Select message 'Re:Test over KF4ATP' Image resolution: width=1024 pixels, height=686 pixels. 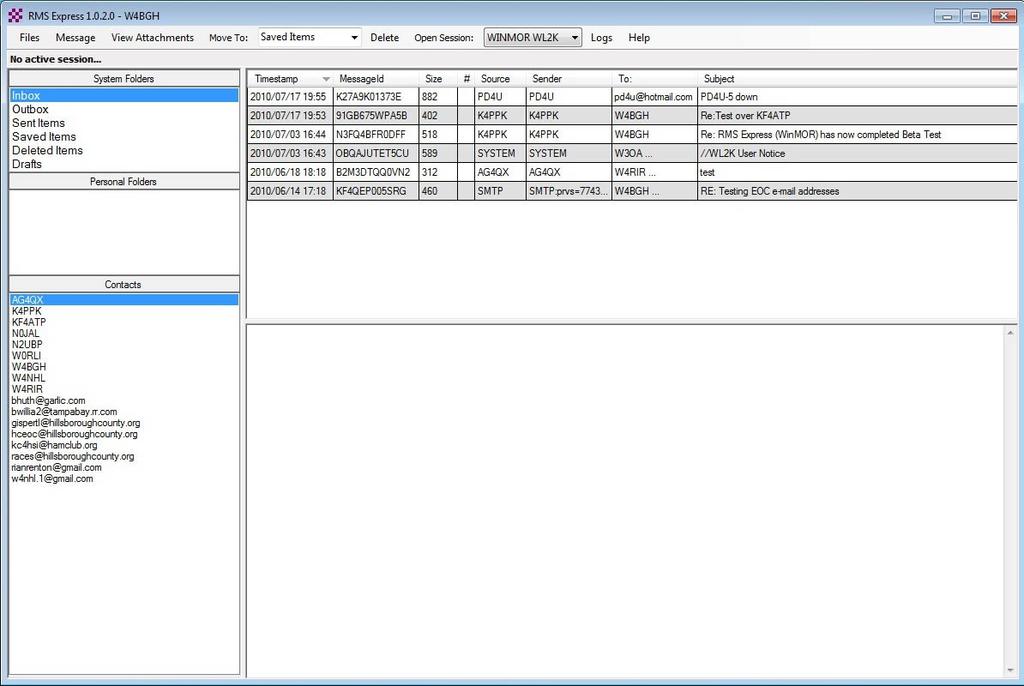pyautogui.click(x=632, y=116)
